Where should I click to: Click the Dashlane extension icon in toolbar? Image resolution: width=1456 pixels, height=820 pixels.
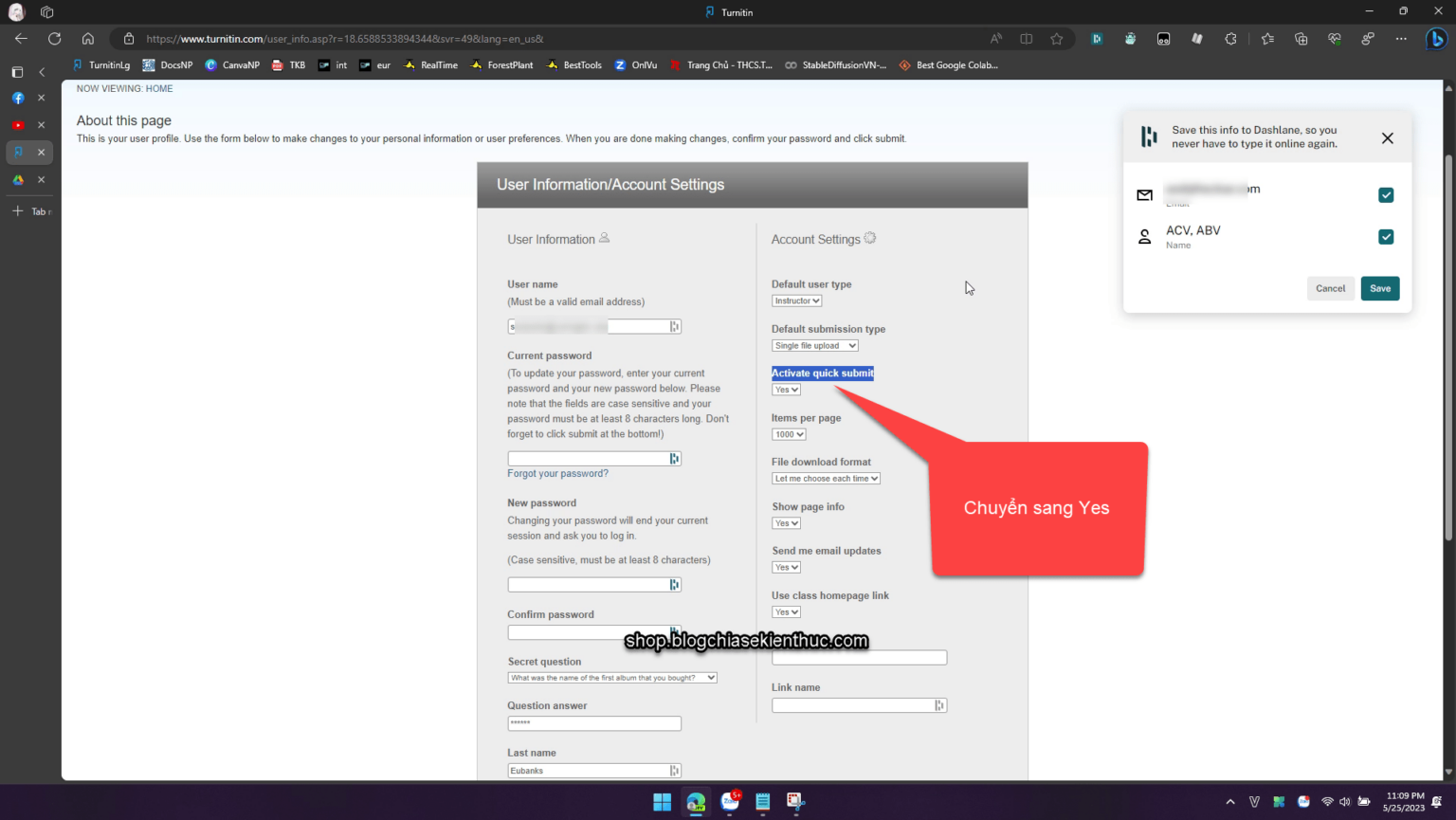point(1097,38)
